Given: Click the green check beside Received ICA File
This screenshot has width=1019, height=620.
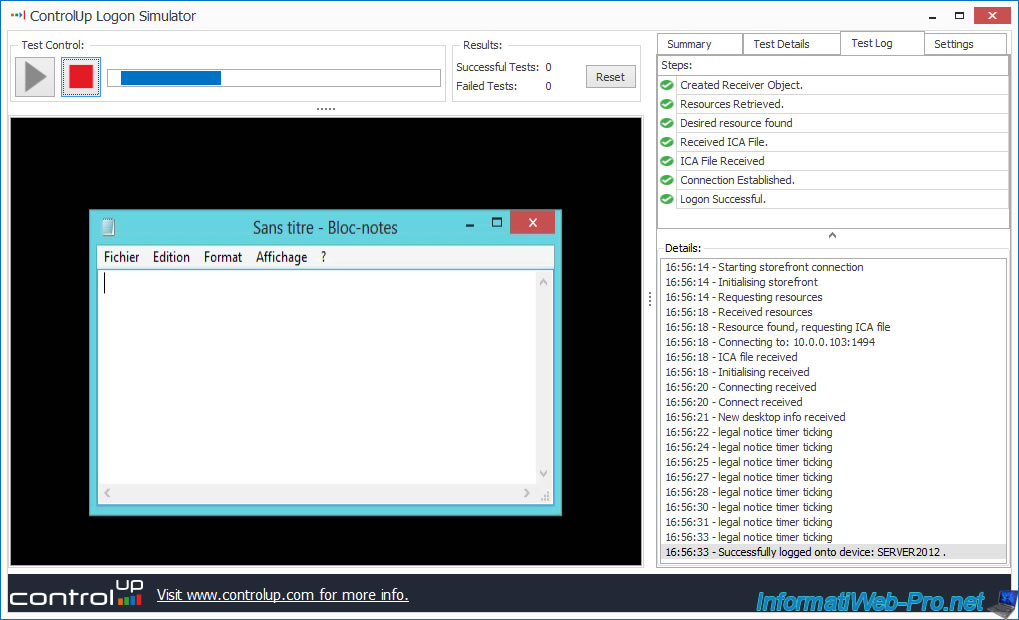Looking at the screenshot, I should (x=667, y=142).
